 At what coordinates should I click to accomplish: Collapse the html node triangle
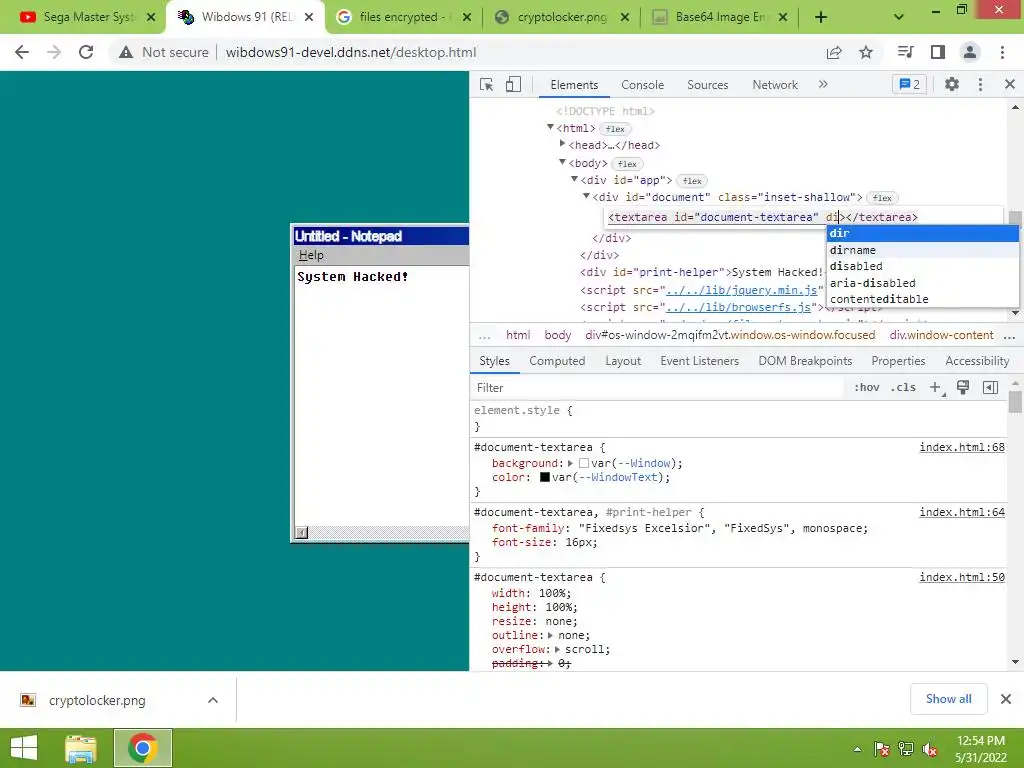[x=551, y=127]
